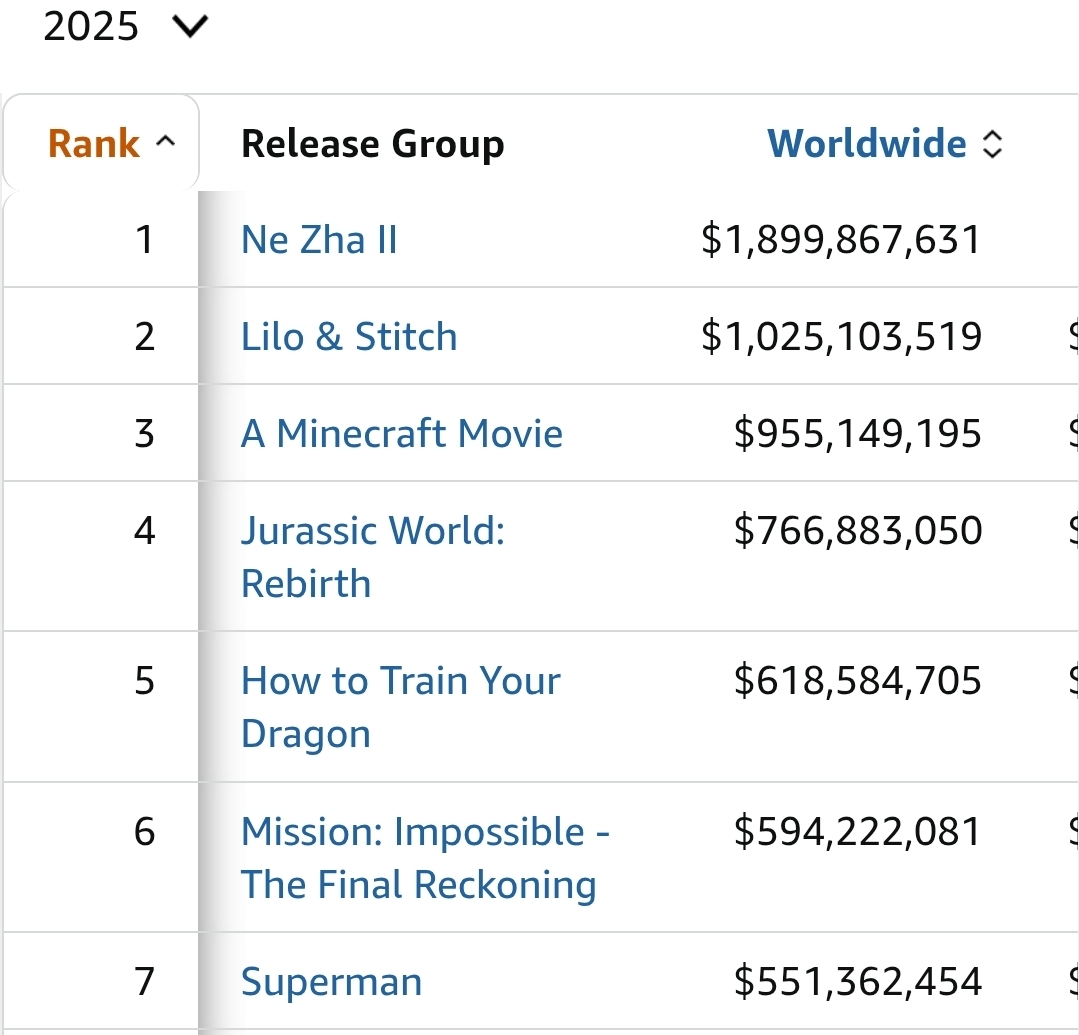Open the Jurassic World: Rebirth link
The height and width of the screenshot is (1035, 1079).
[x=373, y=557]
